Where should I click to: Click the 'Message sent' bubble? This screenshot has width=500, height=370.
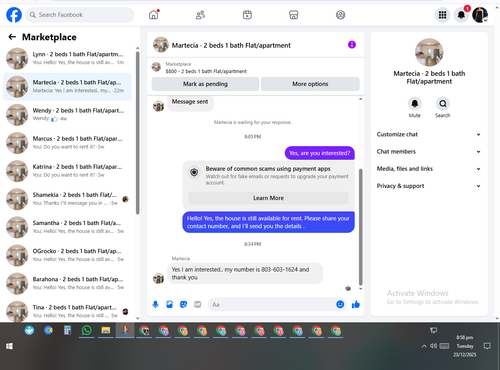(190, 102)
